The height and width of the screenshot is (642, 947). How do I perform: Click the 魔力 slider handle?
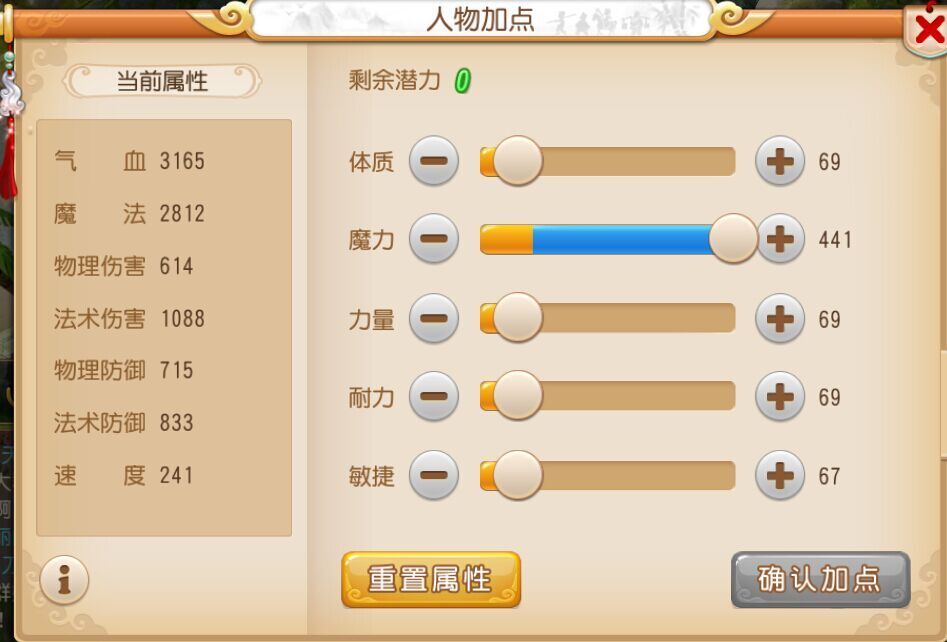click(x=733, y=239)
